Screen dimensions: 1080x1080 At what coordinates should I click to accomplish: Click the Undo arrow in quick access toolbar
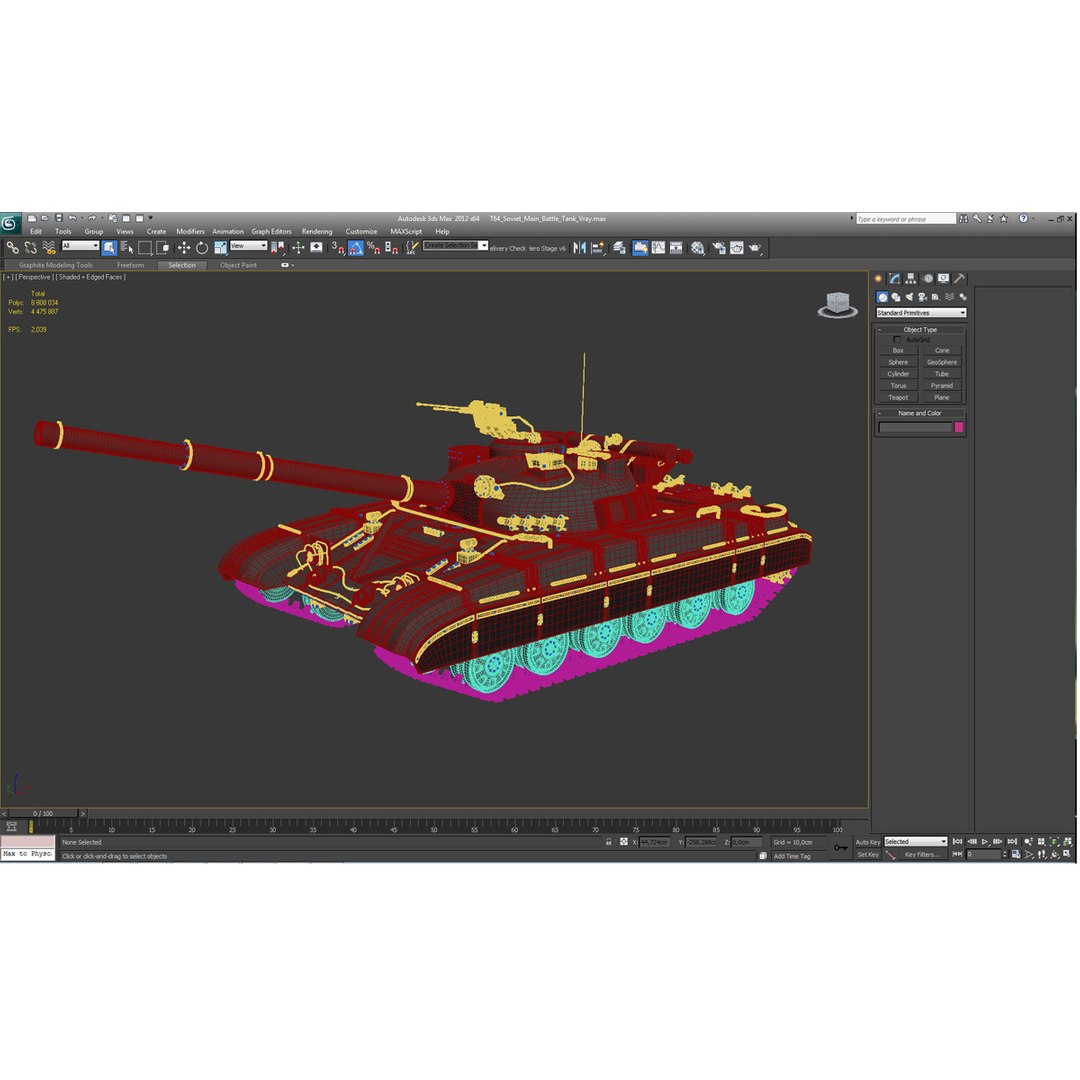[x=72, y=218]
